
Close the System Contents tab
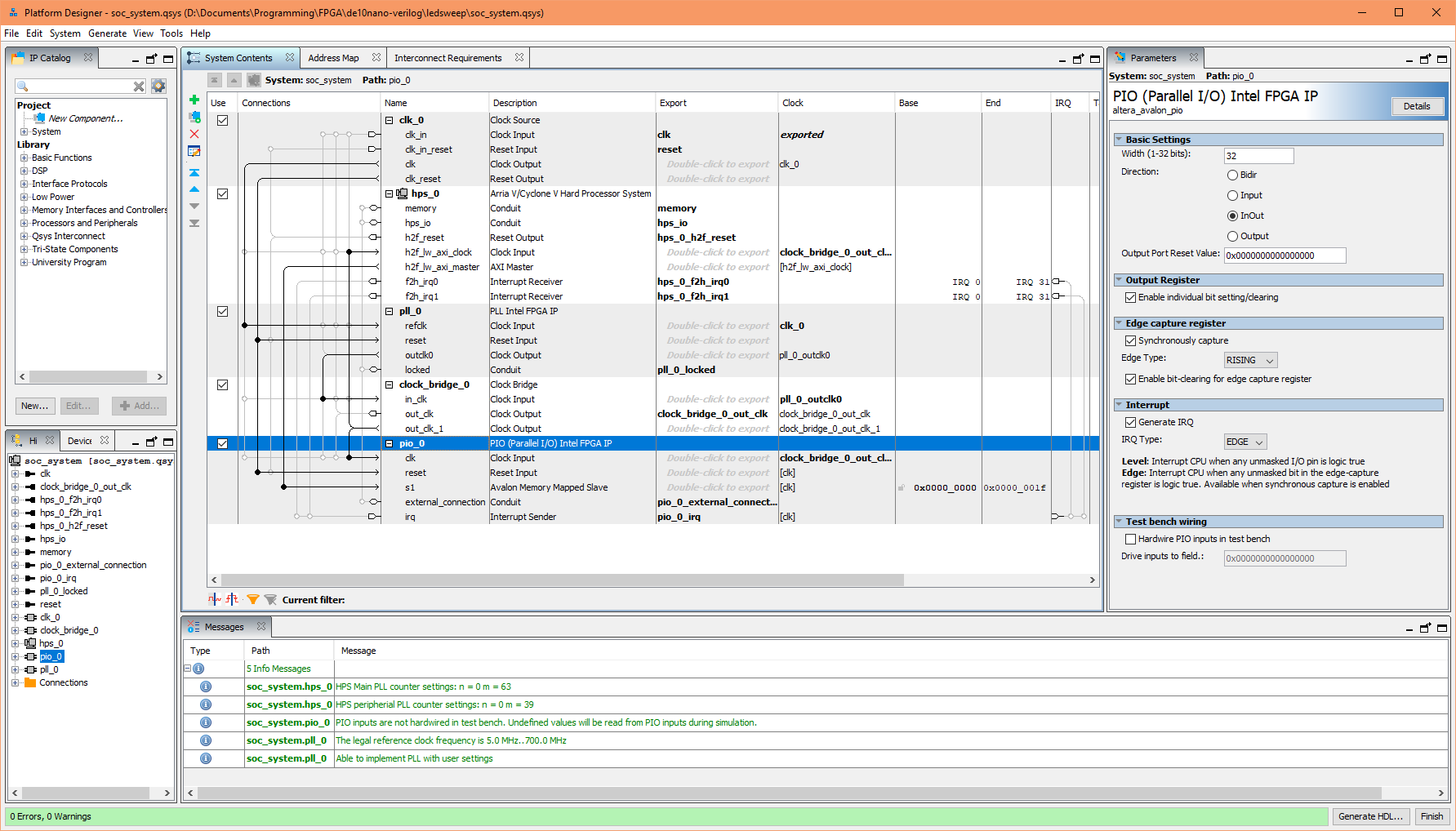click(x=290, y=57)
